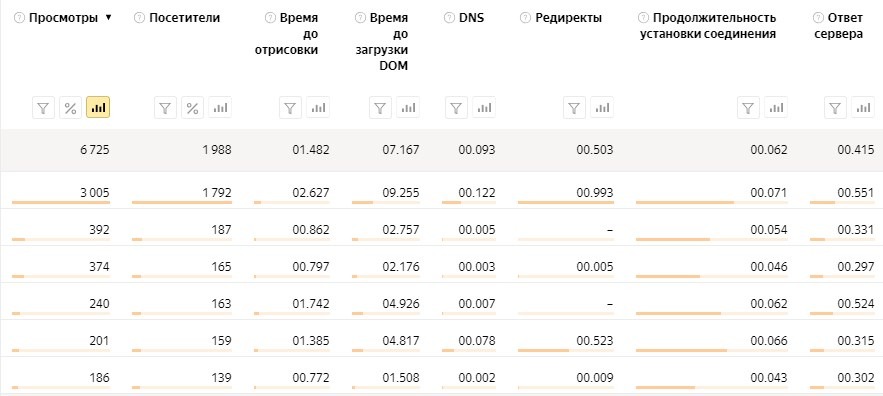
Task: Sort table by DNS column header
Action: 471,18
